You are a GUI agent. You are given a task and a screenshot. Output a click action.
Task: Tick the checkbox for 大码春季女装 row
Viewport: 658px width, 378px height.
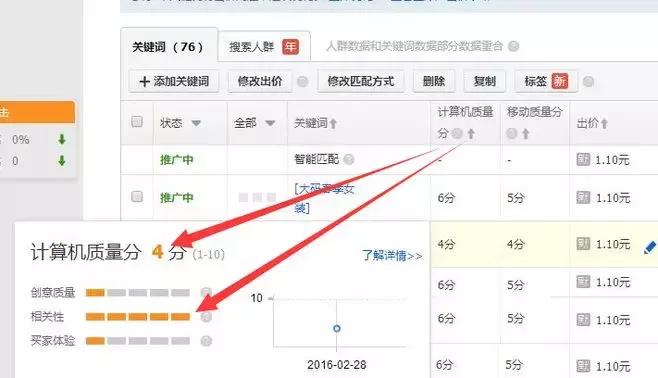137,197
